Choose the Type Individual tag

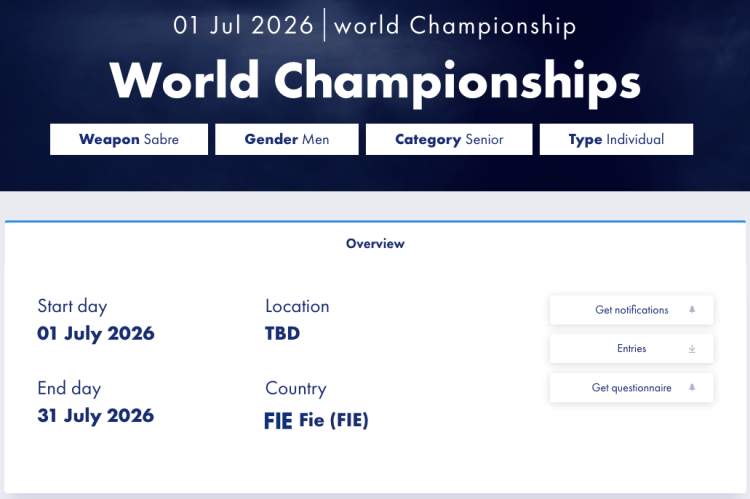616,140
